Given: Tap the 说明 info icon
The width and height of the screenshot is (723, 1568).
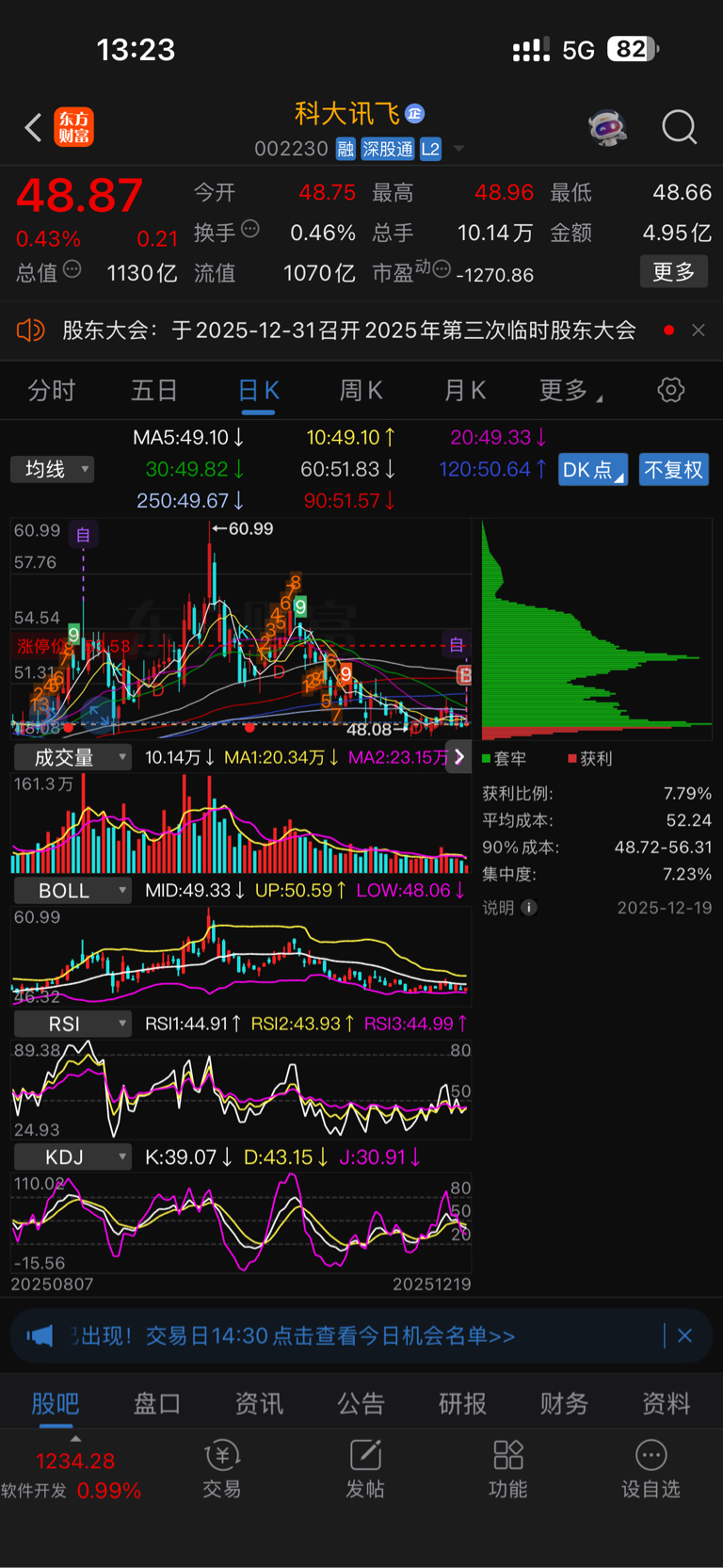Looking at the screenshot, I should [x=529, y=908].
